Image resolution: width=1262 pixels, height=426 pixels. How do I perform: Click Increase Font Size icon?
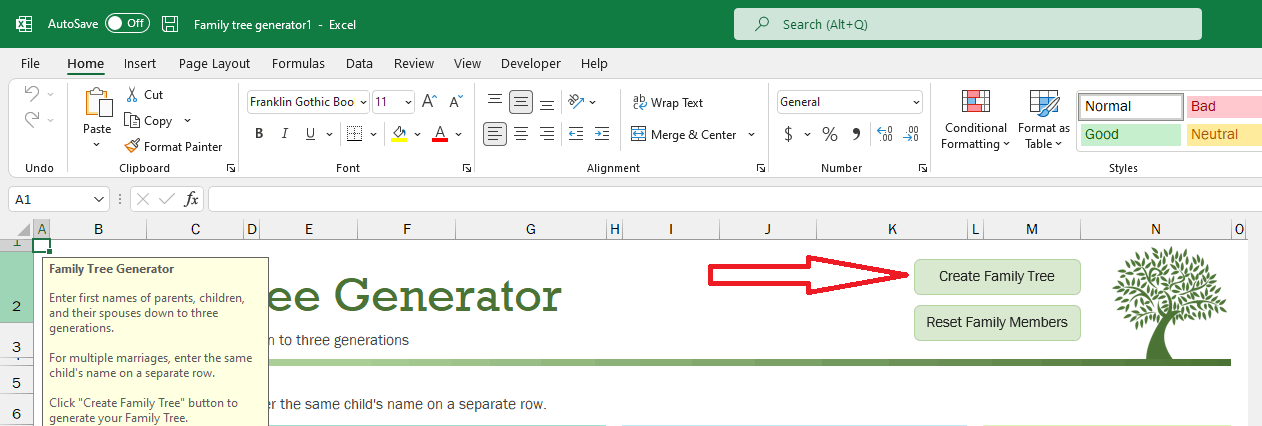pos(429,102)
